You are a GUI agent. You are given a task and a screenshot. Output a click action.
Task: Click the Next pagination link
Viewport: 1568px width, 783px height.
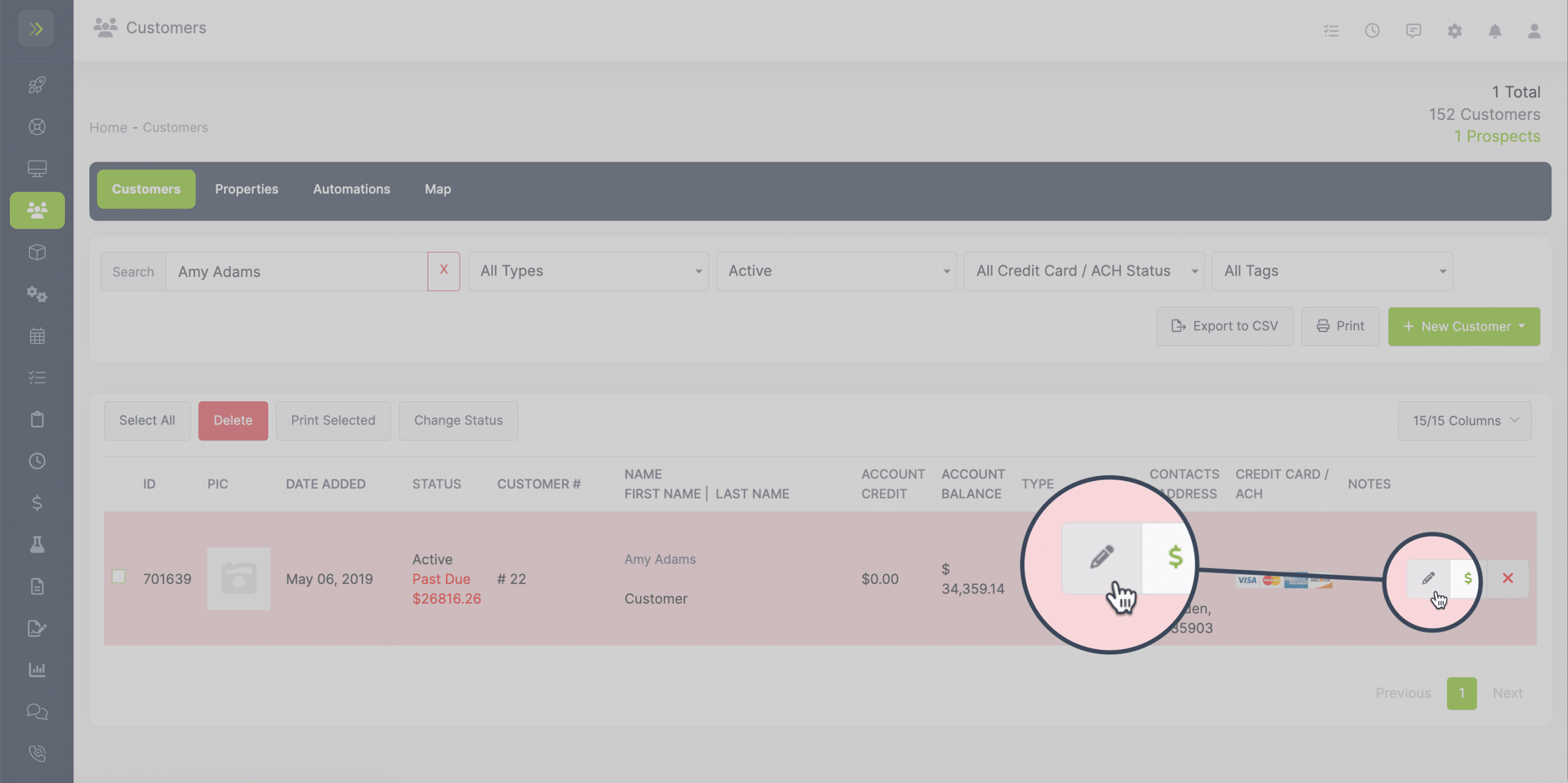1507,694
